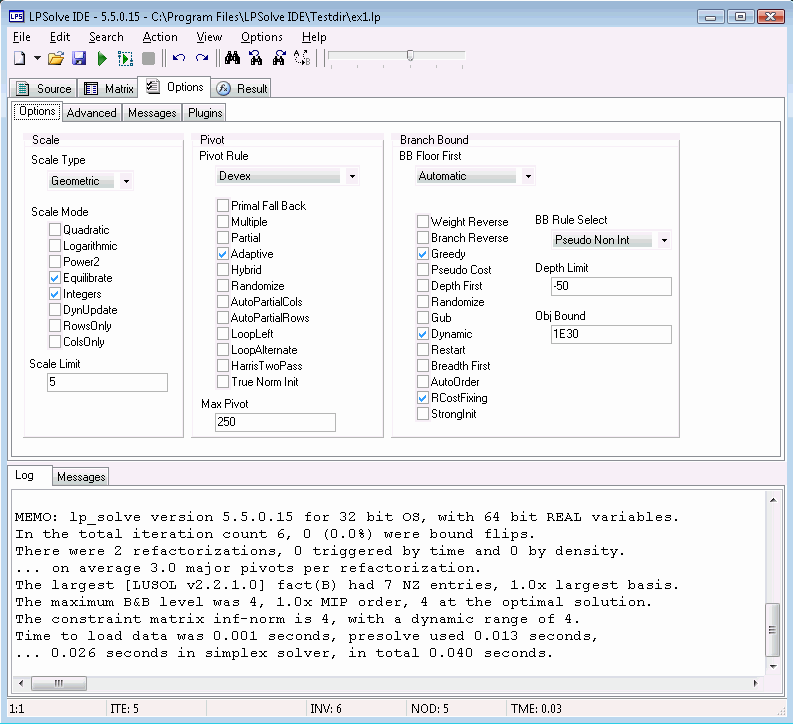
Task: Click the binoculars Find icon
Action: pyautogui.click(x=232, y=59)
